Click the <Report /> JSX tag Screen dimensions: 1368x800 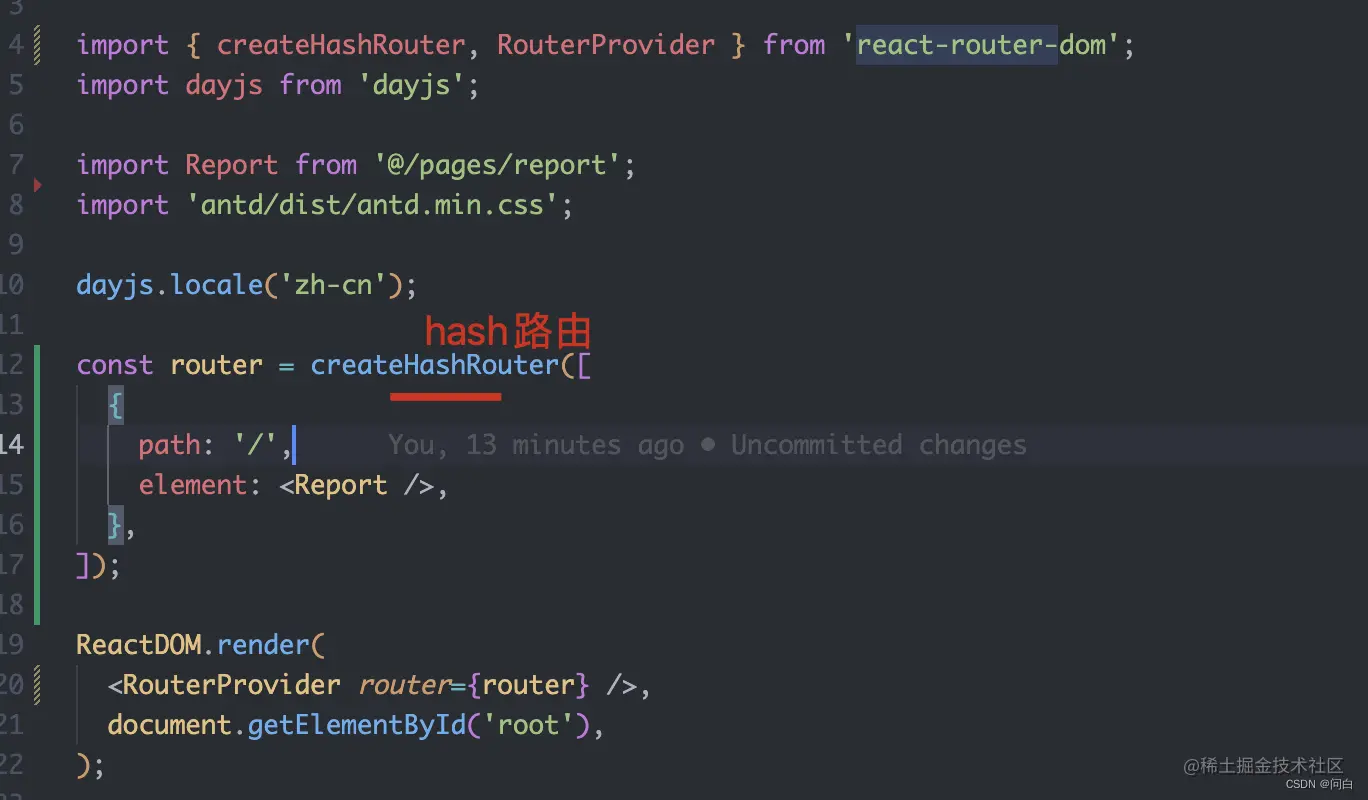pyautogui.click(x=356, y=485)
